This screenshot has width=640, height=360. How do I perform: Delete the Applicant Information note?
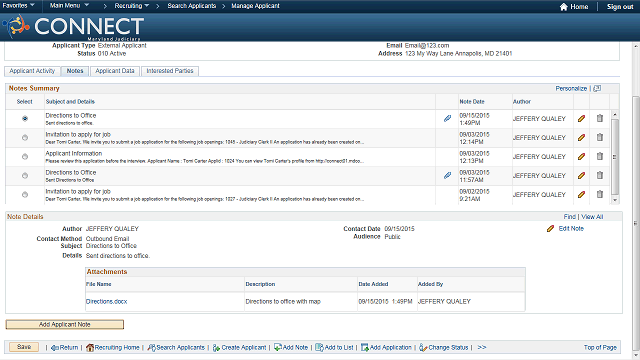(x=600, y=156)
